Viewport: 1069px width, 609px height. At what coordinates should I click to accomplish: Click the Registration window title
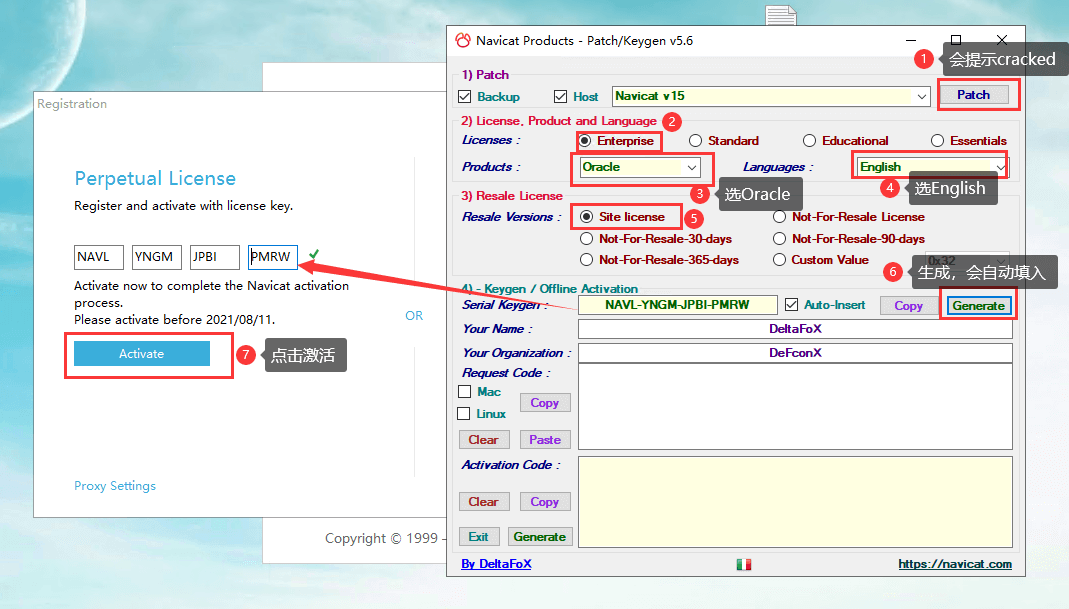(72, 104)
